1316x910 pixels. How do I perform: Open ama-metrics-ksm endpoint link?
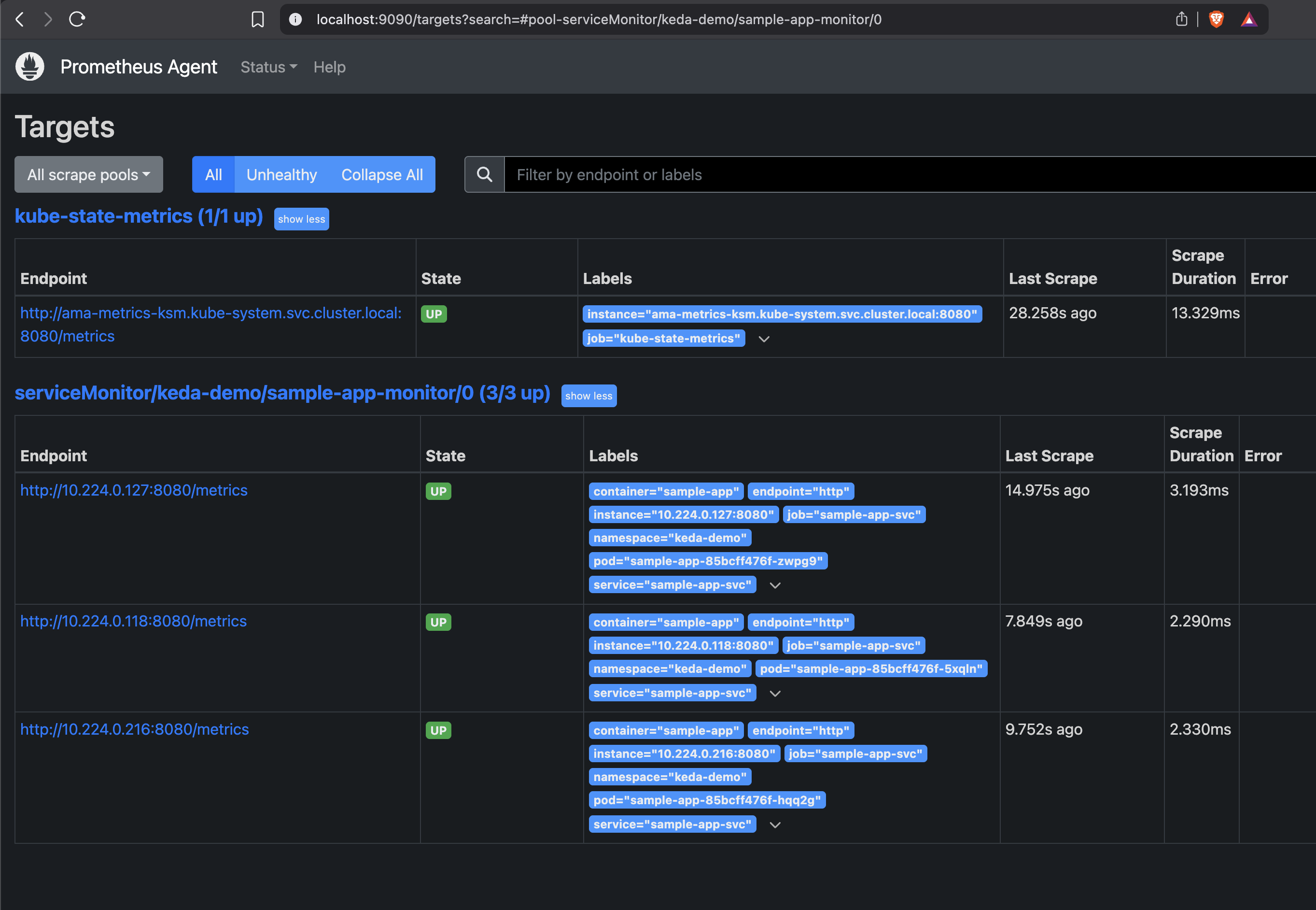211,325
